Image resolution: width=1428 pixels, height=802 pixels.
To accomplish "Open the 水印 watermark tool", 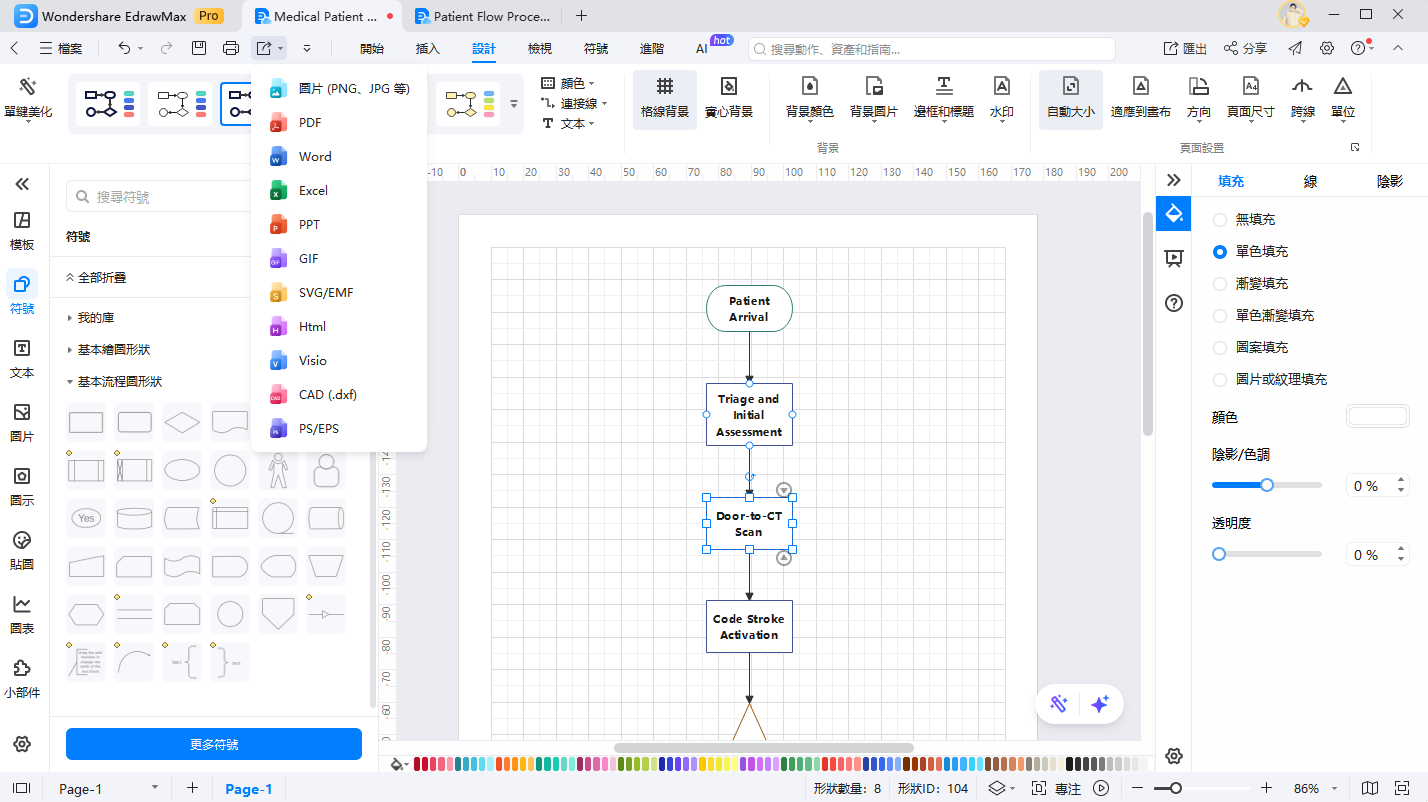I will (1001, 98).
